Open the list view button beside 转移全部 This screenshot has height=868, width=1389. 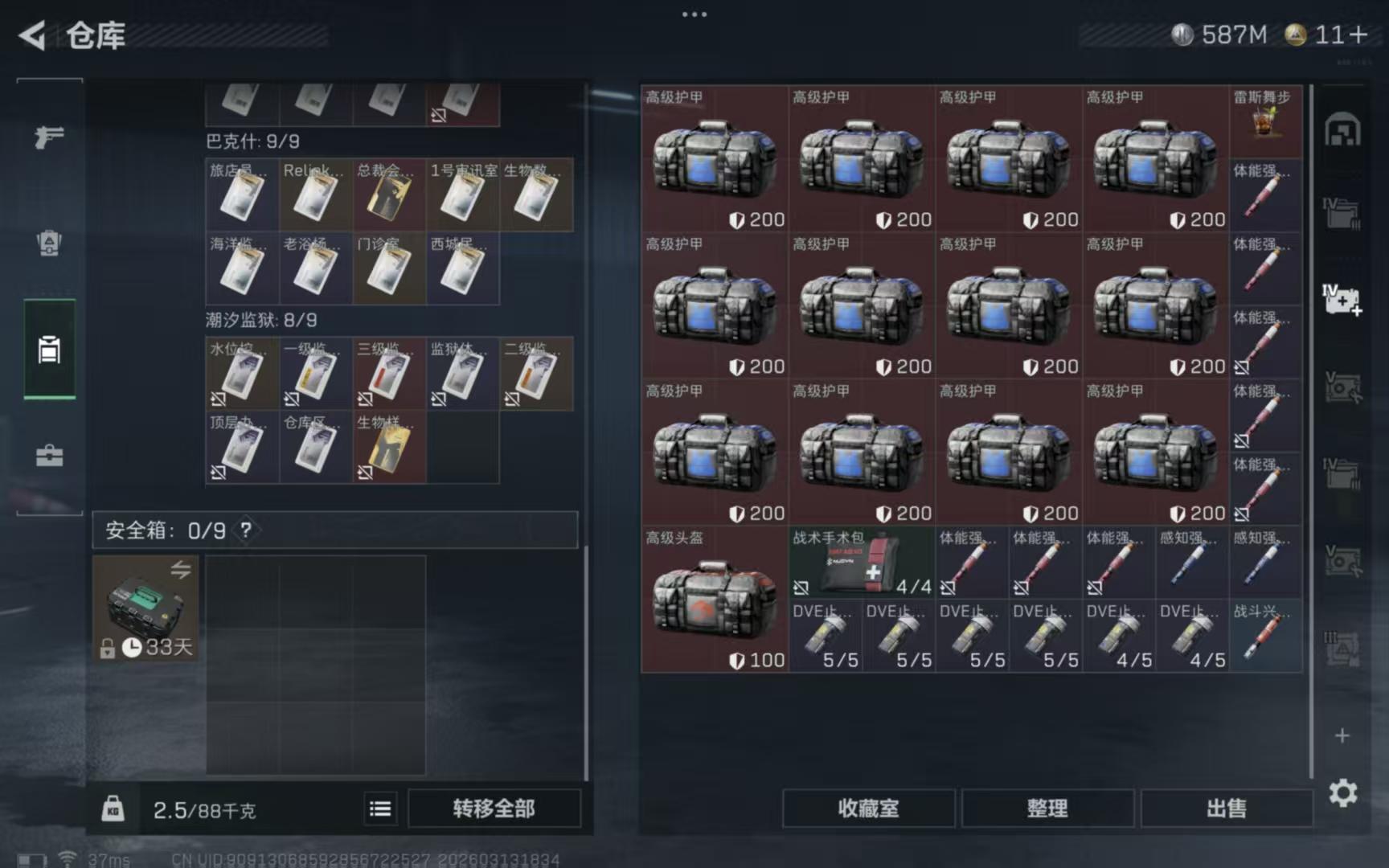coord(380,809)
